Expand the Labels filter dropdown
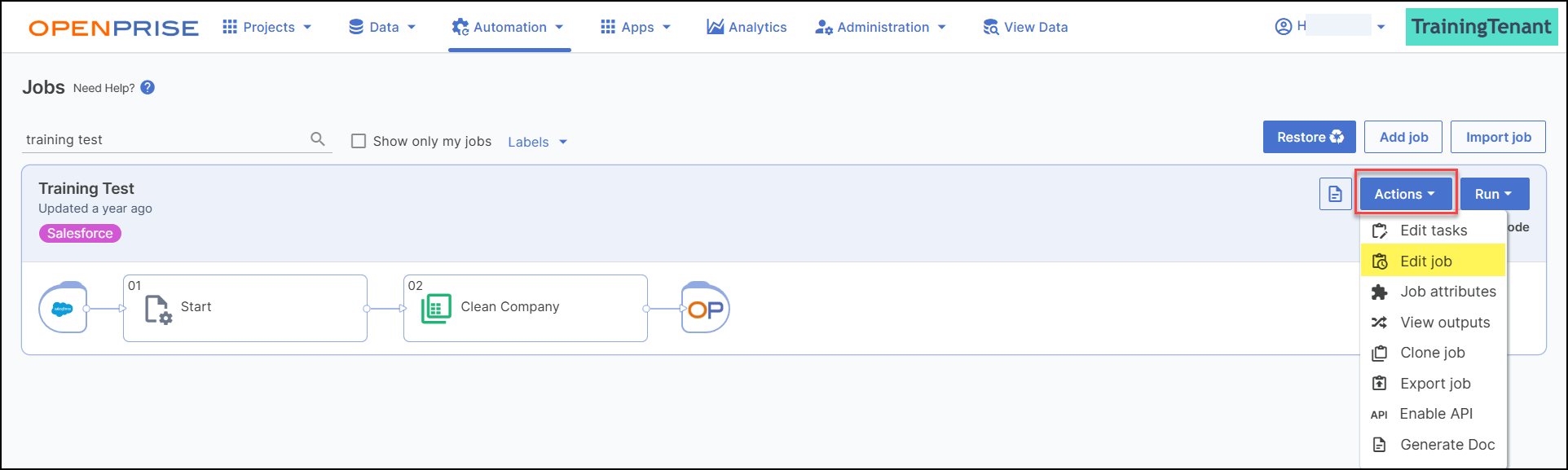 coord(537,142)
